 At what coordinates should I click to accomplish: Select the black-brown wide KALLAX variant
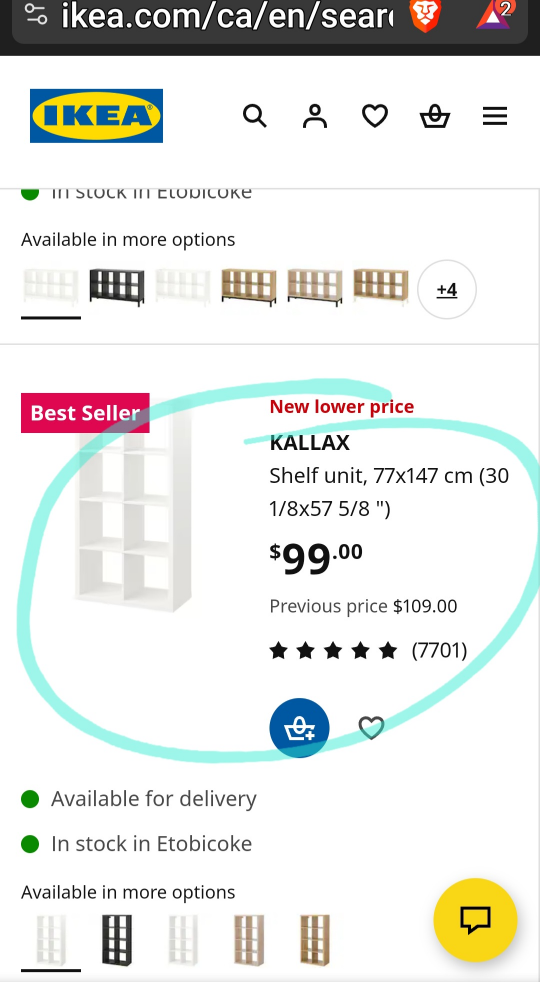click(117, 287)
